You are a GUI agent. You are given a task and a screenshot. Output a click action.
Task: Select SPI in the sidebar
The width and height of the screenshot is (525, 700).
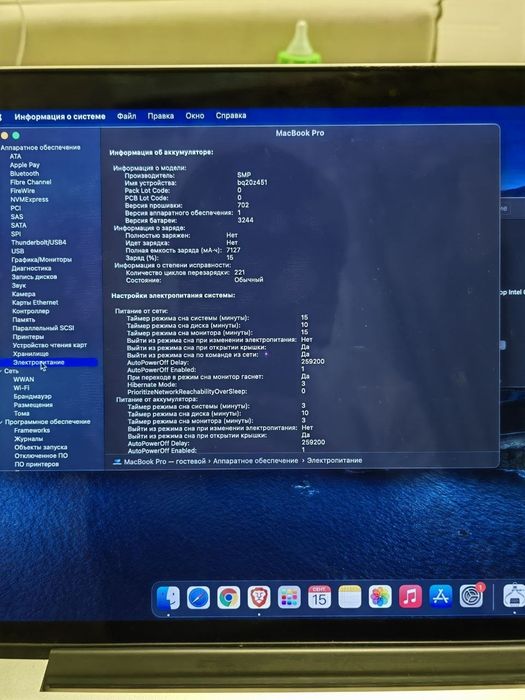(x=16, y=234)
